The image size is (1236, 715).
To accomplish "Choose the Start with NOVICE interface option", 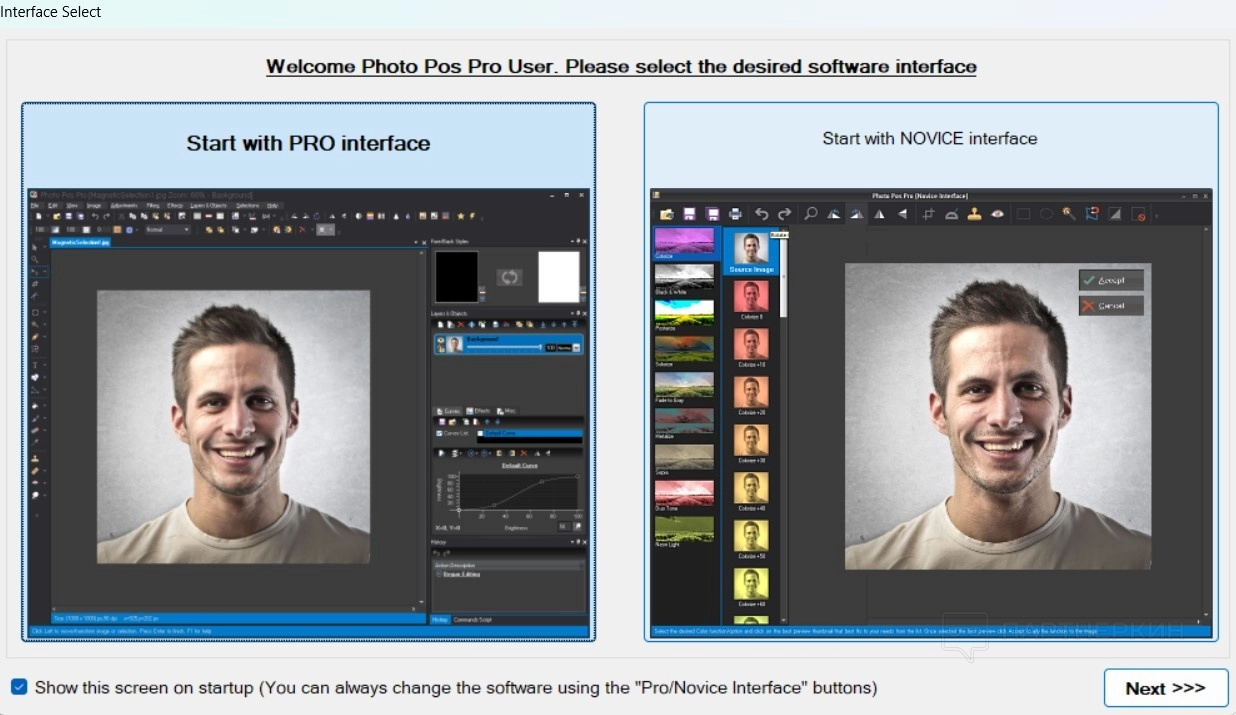I will (929, 139).
